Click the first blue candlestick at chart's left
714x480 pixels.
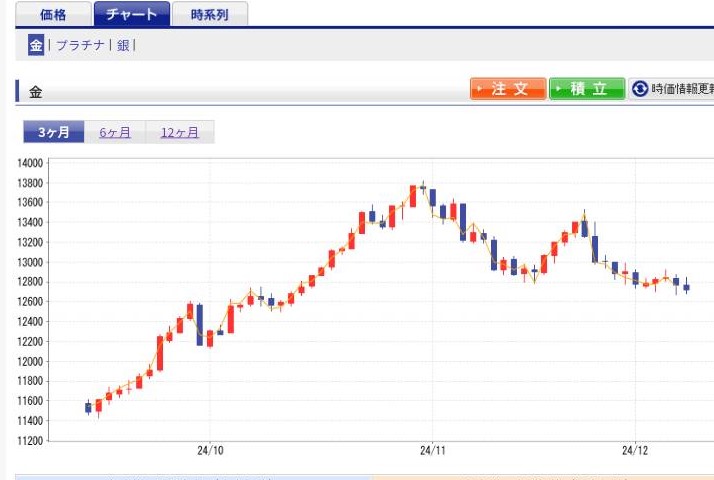[x=88, y=407]
